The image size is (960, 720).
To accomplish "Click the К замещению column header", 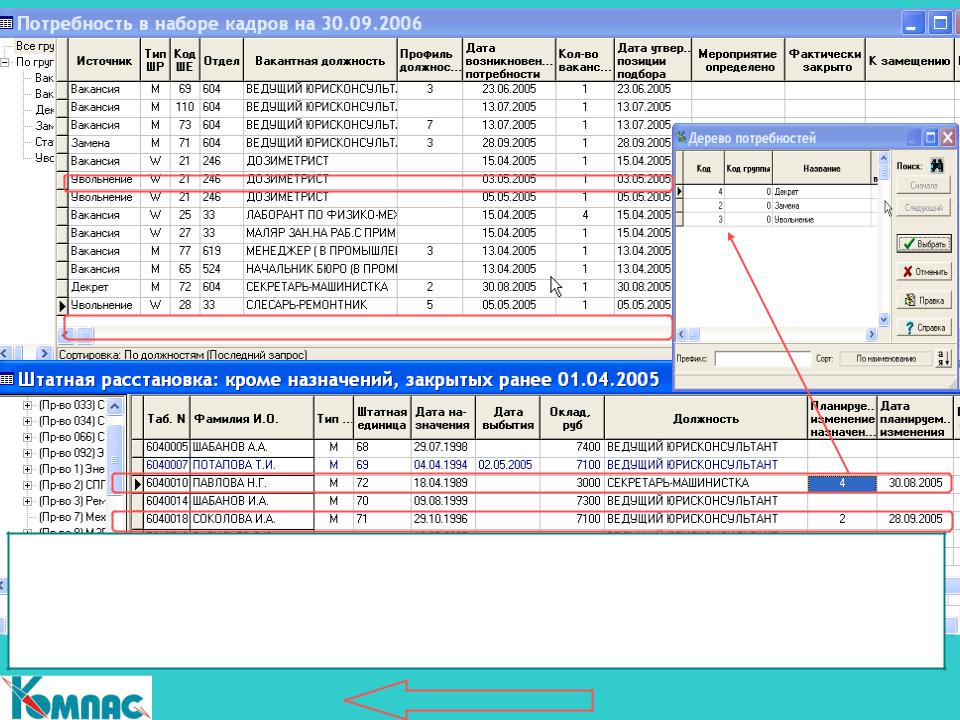I will [909, 61].
